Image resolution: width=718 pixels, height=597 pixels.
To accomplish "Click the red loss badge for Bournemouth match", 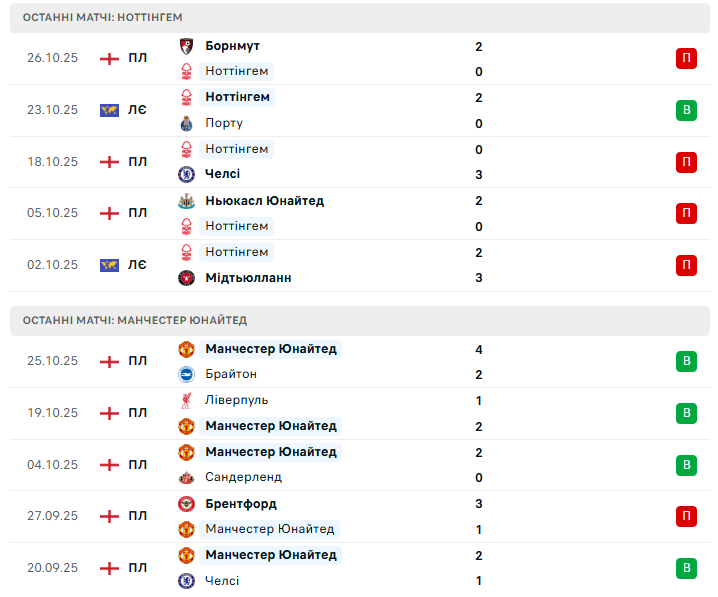I will pyautogui.click(x=686, y=58).
